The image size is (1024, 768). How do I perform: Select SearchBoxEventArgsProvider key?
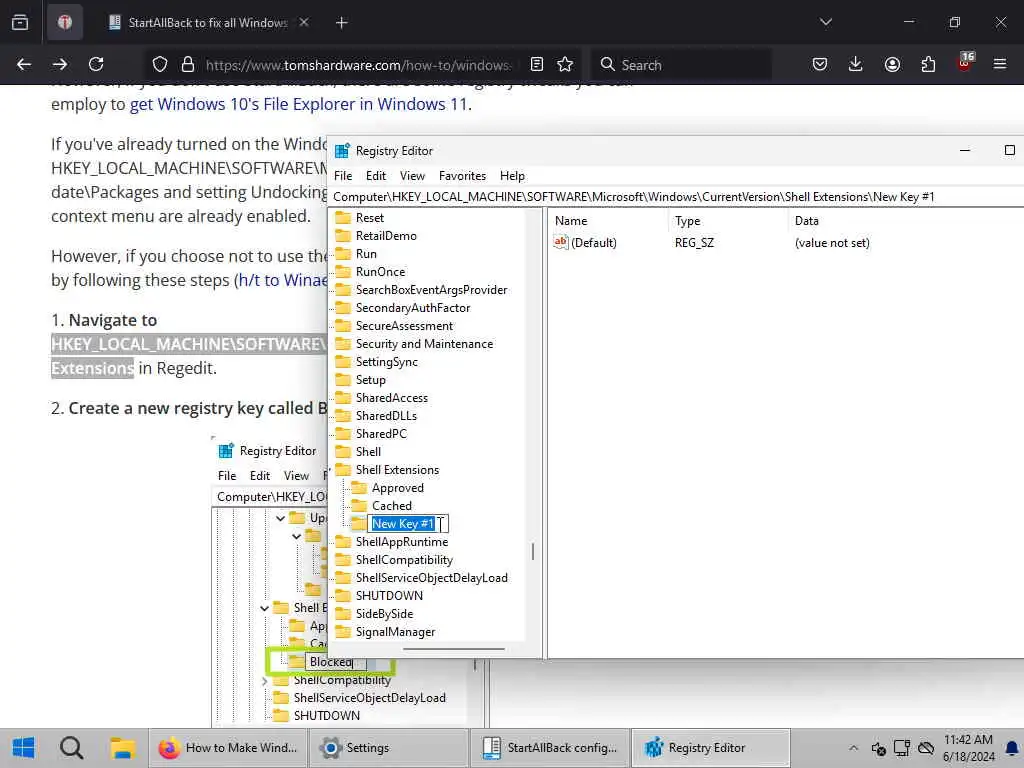click(x=431, y=290)
